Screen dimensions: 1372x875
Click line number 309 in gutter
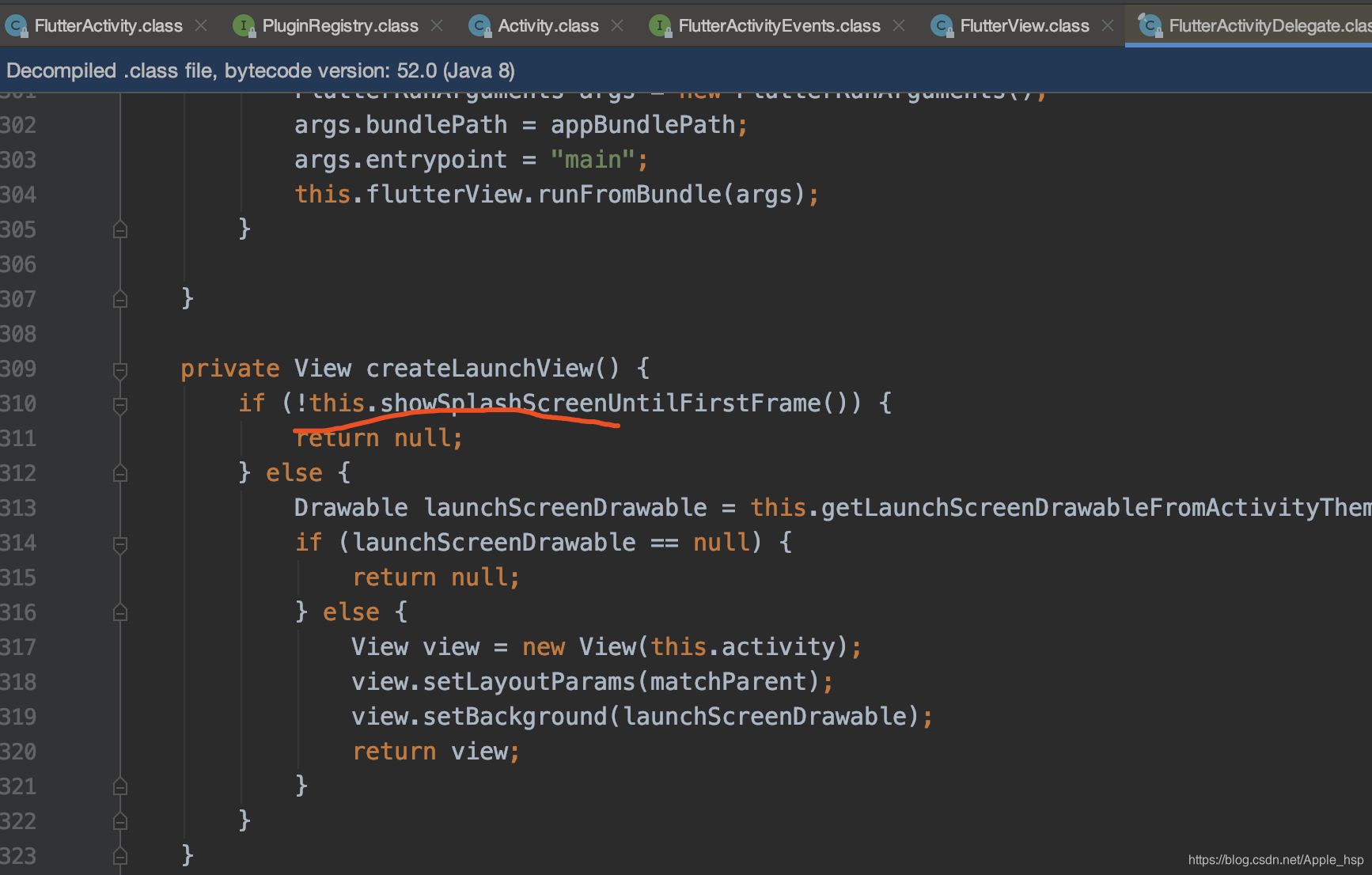pyautogui.click(x=18, y=369)
